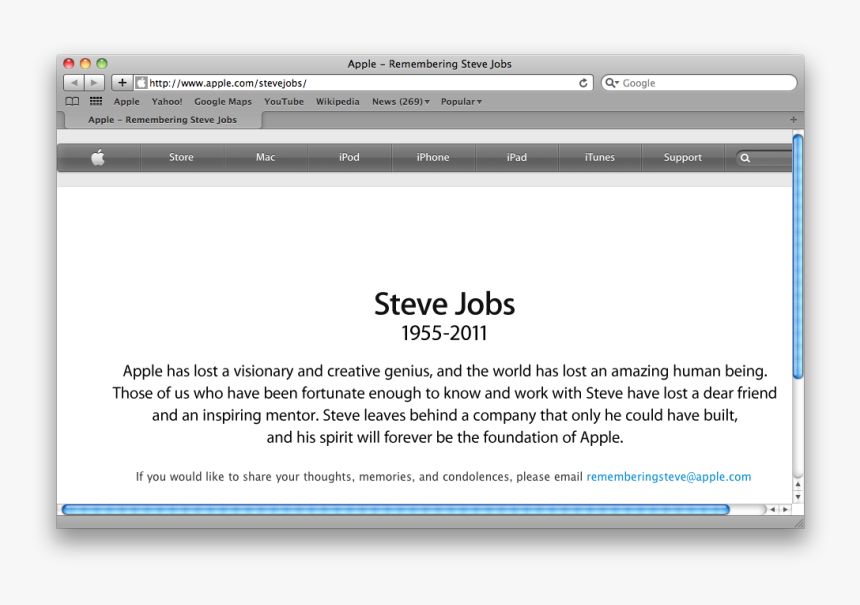
Task: Click the Google search magnifier icon
Action: pos(612,83)
